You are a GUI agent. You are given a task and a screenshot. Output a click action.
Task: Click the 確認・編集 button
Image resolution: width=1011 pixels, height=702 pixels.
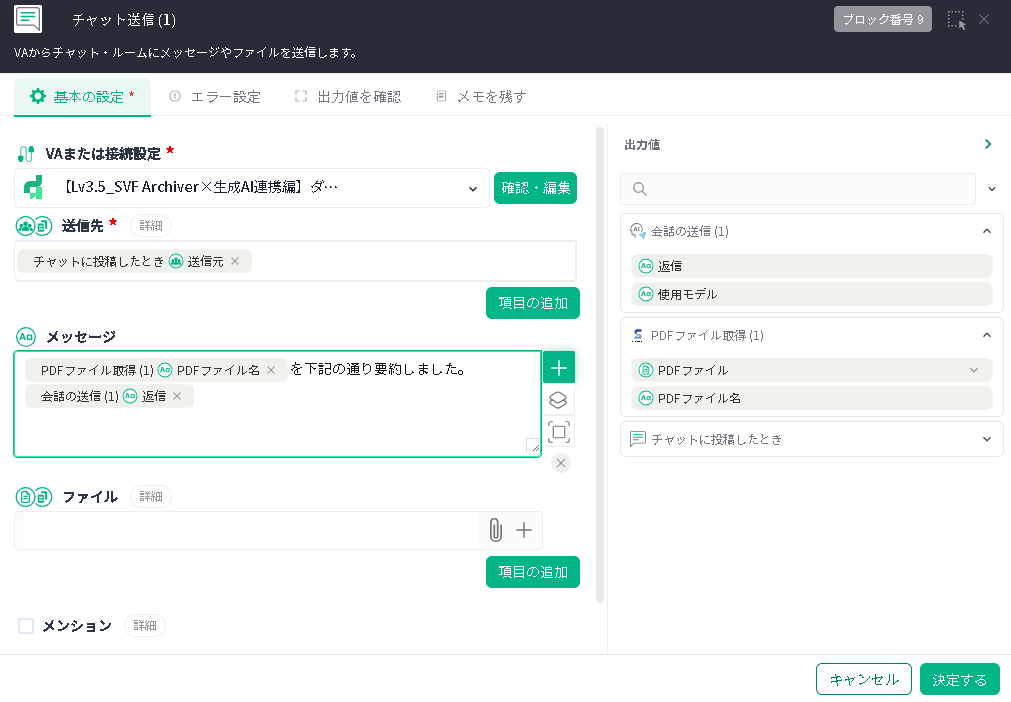(x=535, y=188)
